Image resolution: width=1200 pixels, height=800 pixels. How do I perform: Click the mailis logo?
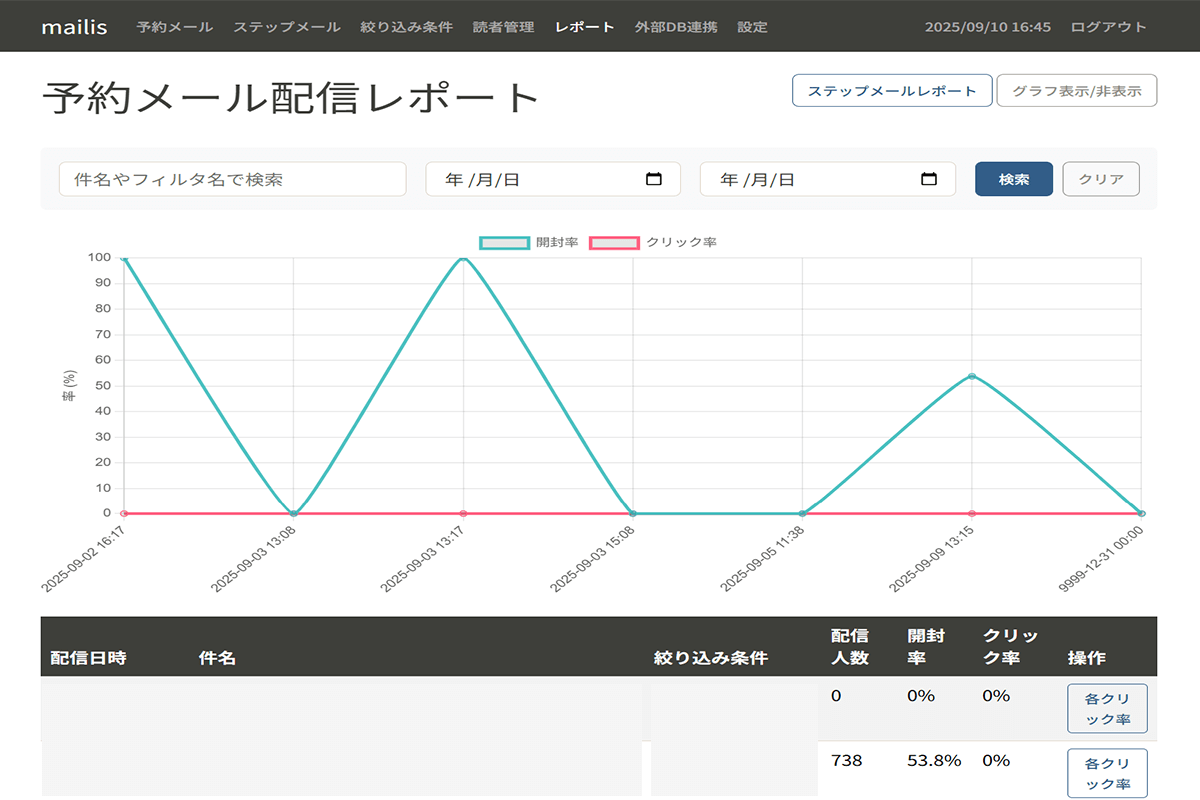pos(75,27)
